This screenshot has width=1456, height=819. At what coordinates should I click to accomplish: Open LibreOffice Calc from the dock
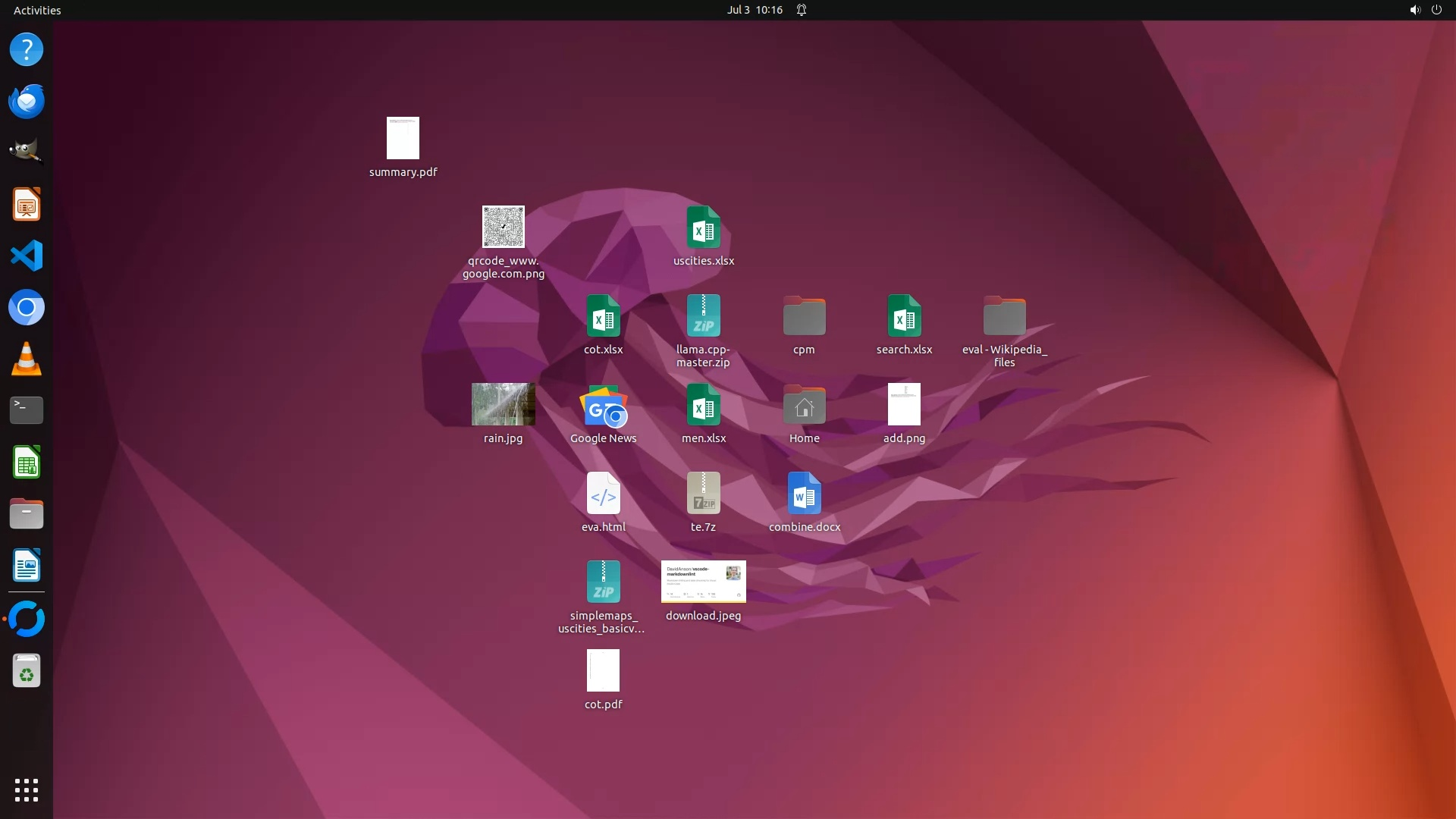[27, 462]
